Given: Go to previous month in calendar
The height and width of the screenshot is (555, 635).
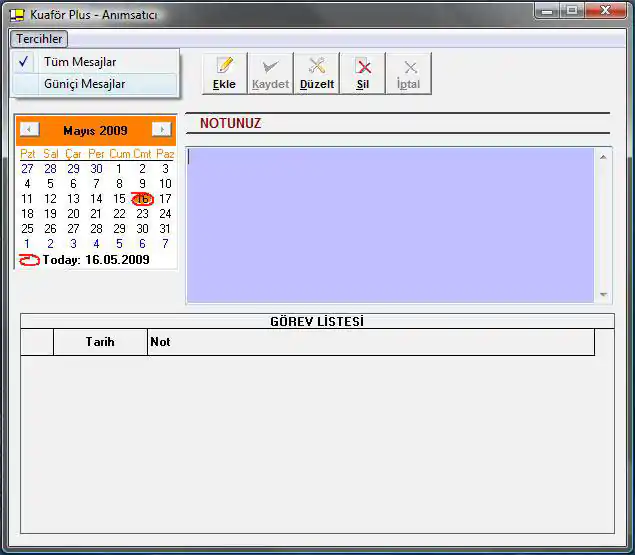Looking at the screenshot, I should [x=30, y=130].
